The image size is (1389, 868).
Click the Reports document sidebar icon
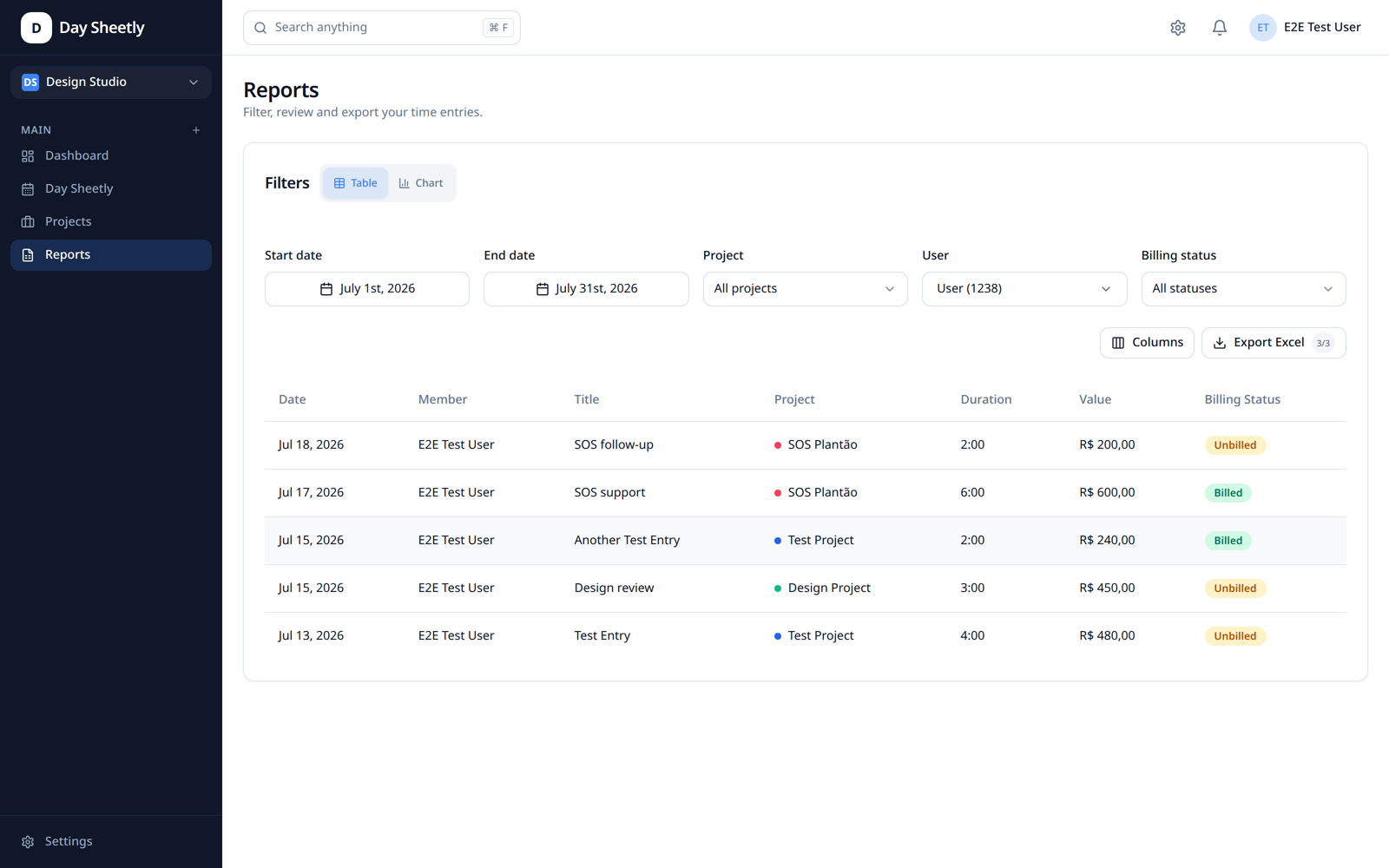[x=28, y=255]
